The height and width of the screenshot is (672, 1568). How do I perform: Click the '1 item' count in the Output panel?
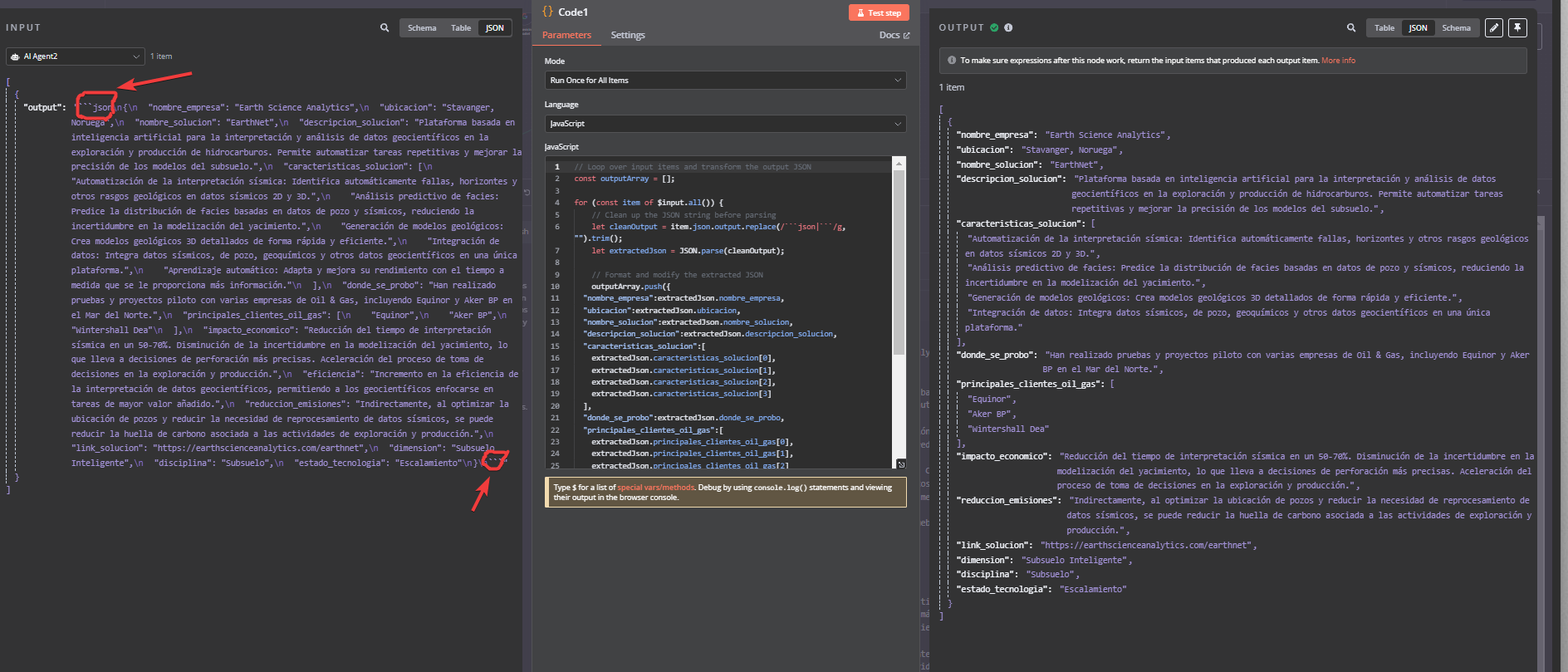coord(952,87)
